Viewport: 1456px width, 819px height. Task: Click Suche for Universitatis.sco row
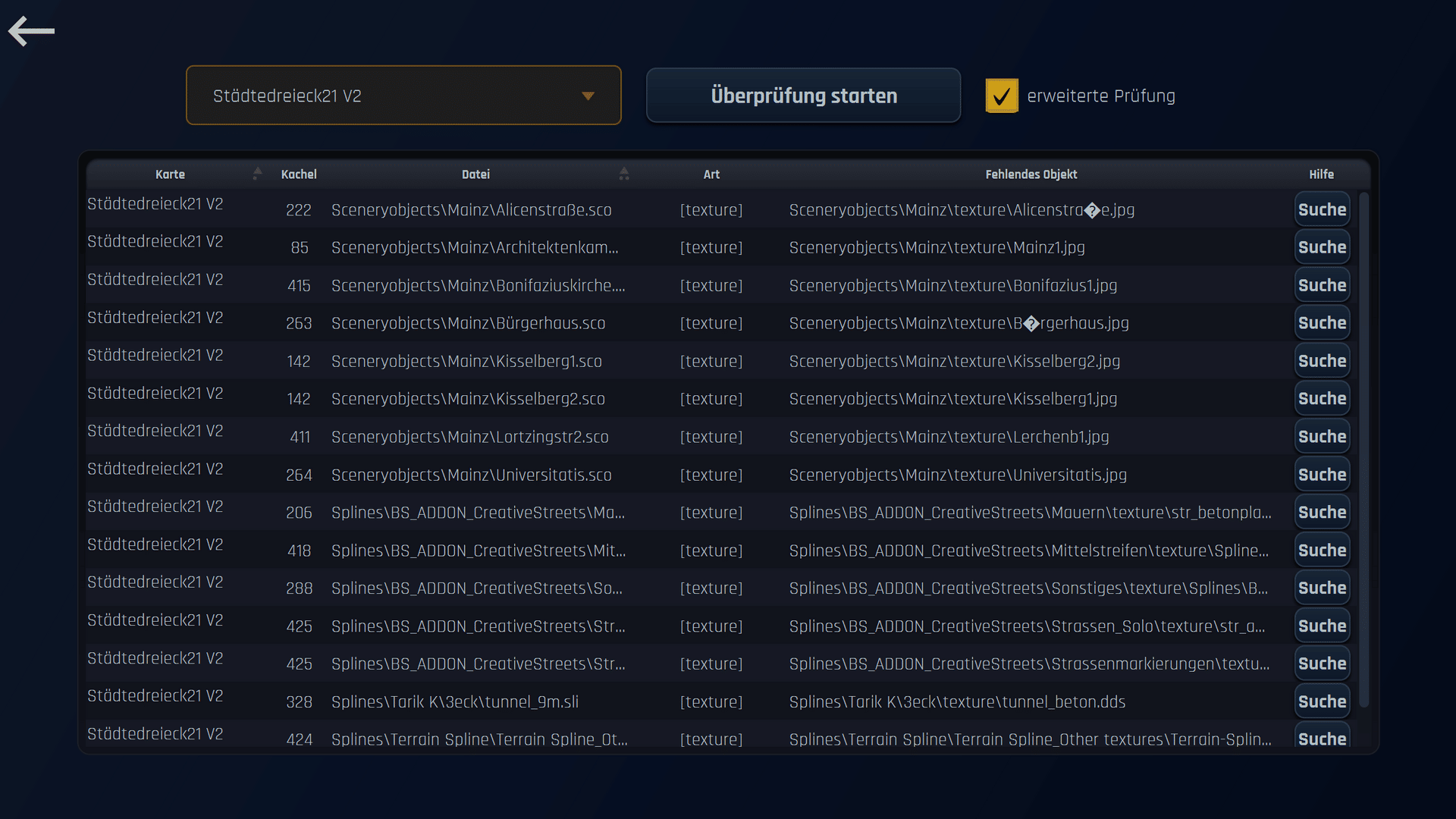(x=1321, y=475)
